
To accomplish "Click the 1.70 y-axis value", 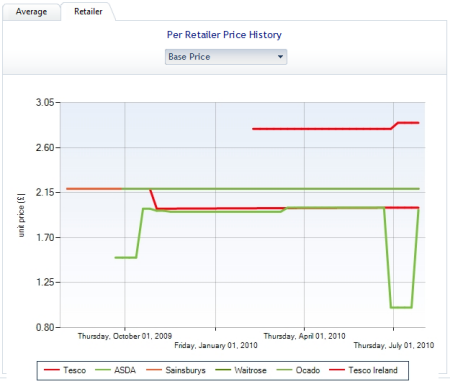I will click(45, 237).
